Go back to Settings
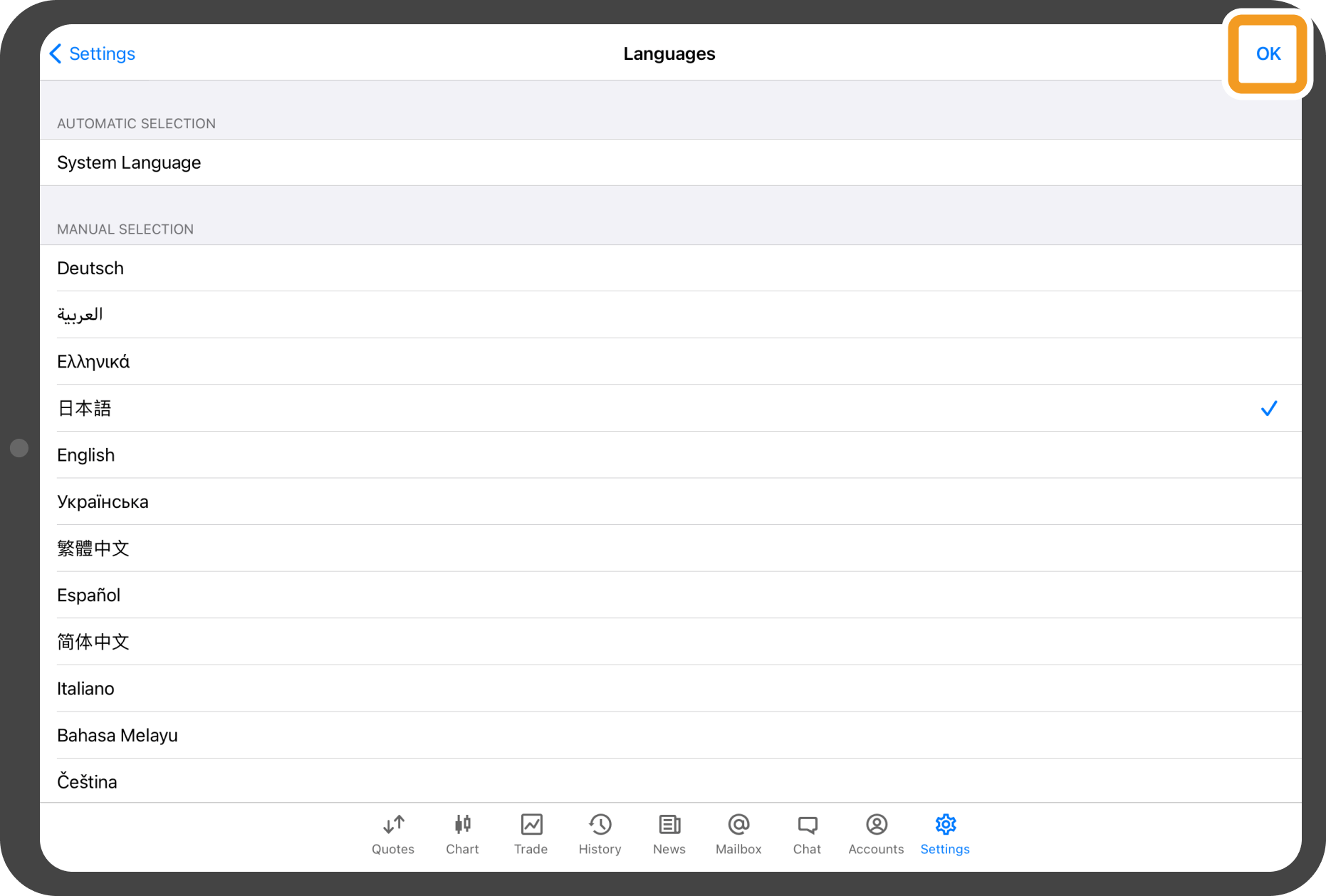 point(93,54)
